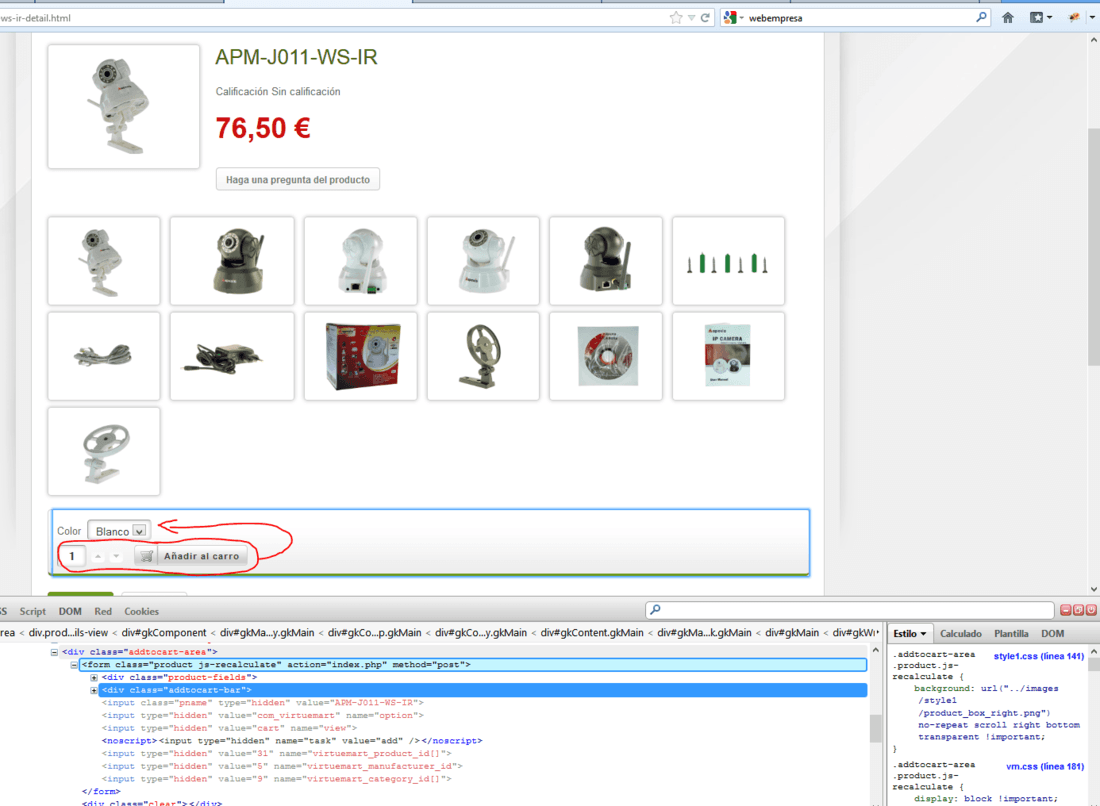Collapse the form product js-recalculate node
The width and height of the screenshot is (1100, 806).
point(74,664)
